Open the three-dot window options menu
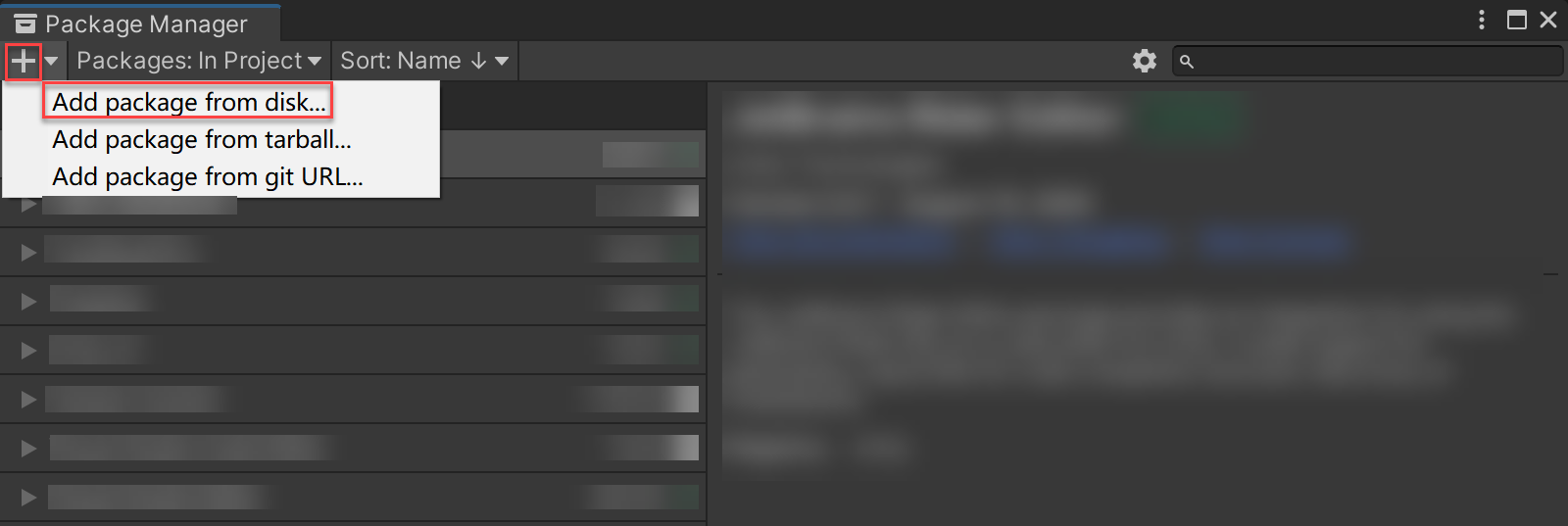 point(1482,20)
